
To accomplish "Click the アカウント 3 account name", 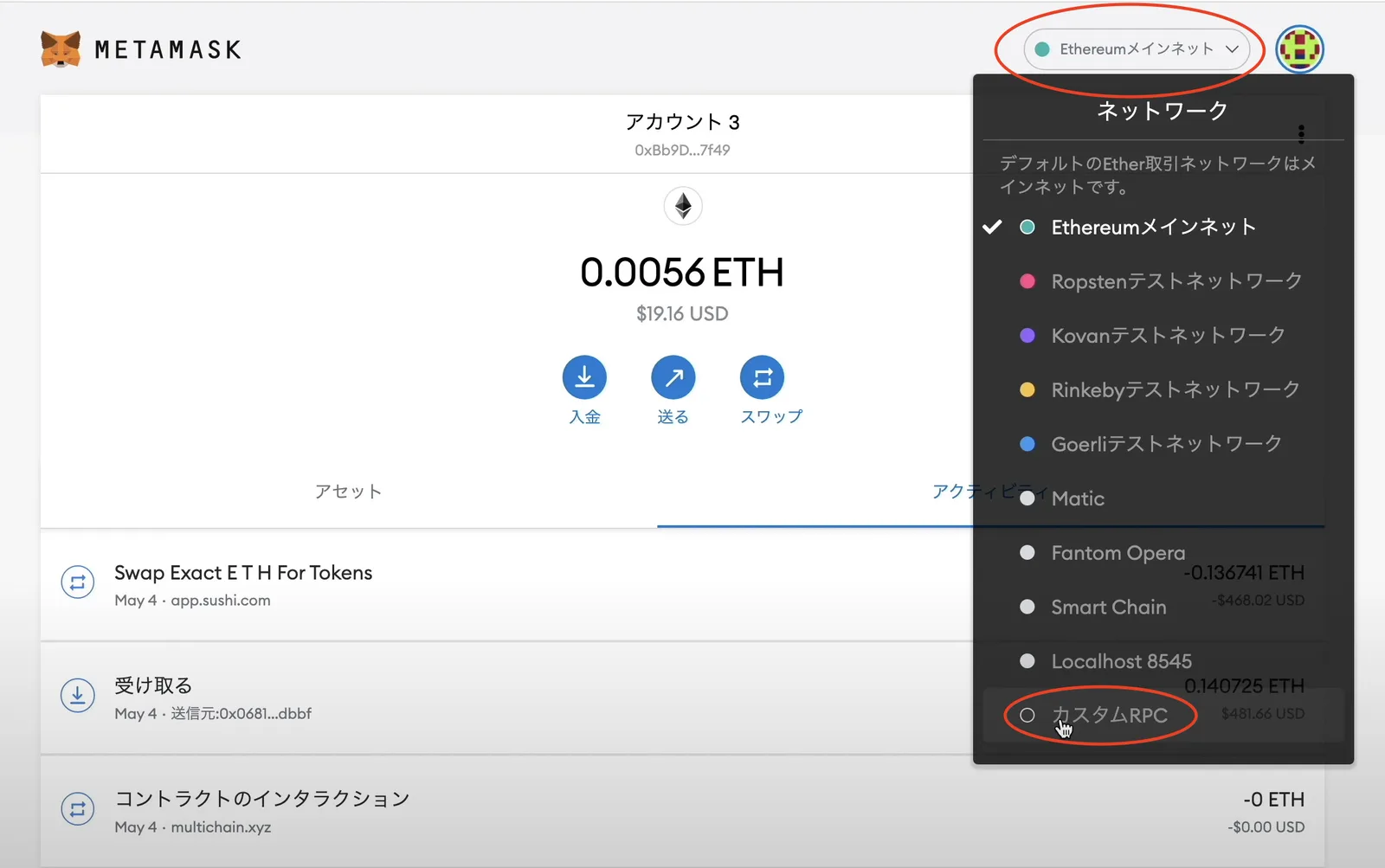I will 683,122.
